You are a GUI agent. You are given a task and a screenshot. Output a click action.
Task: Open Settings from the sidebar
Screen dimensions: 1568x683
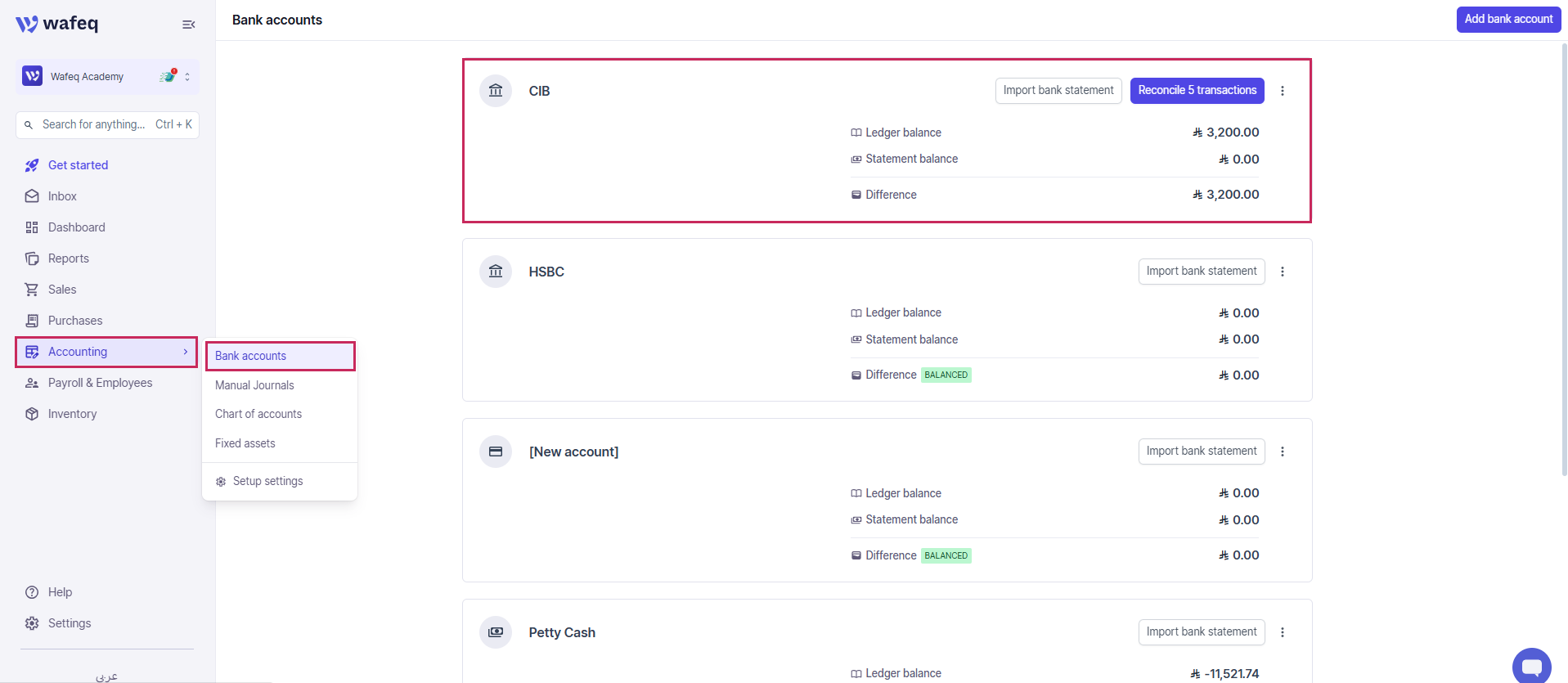(x=70, y=623)
